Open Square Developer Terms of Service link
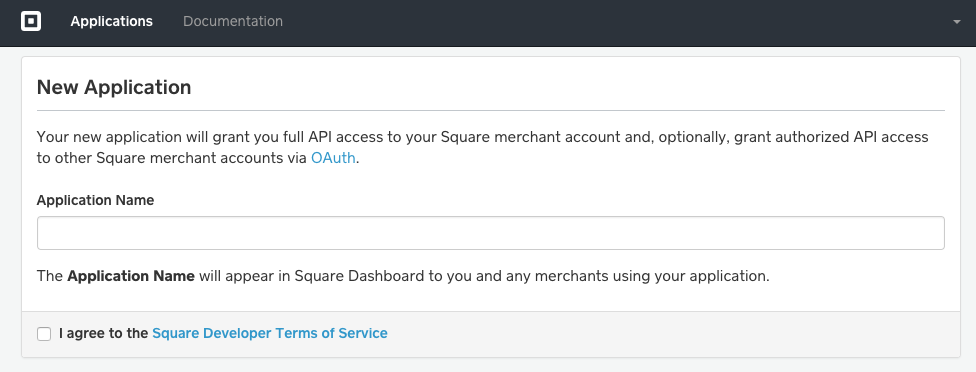 click(270, 333)
